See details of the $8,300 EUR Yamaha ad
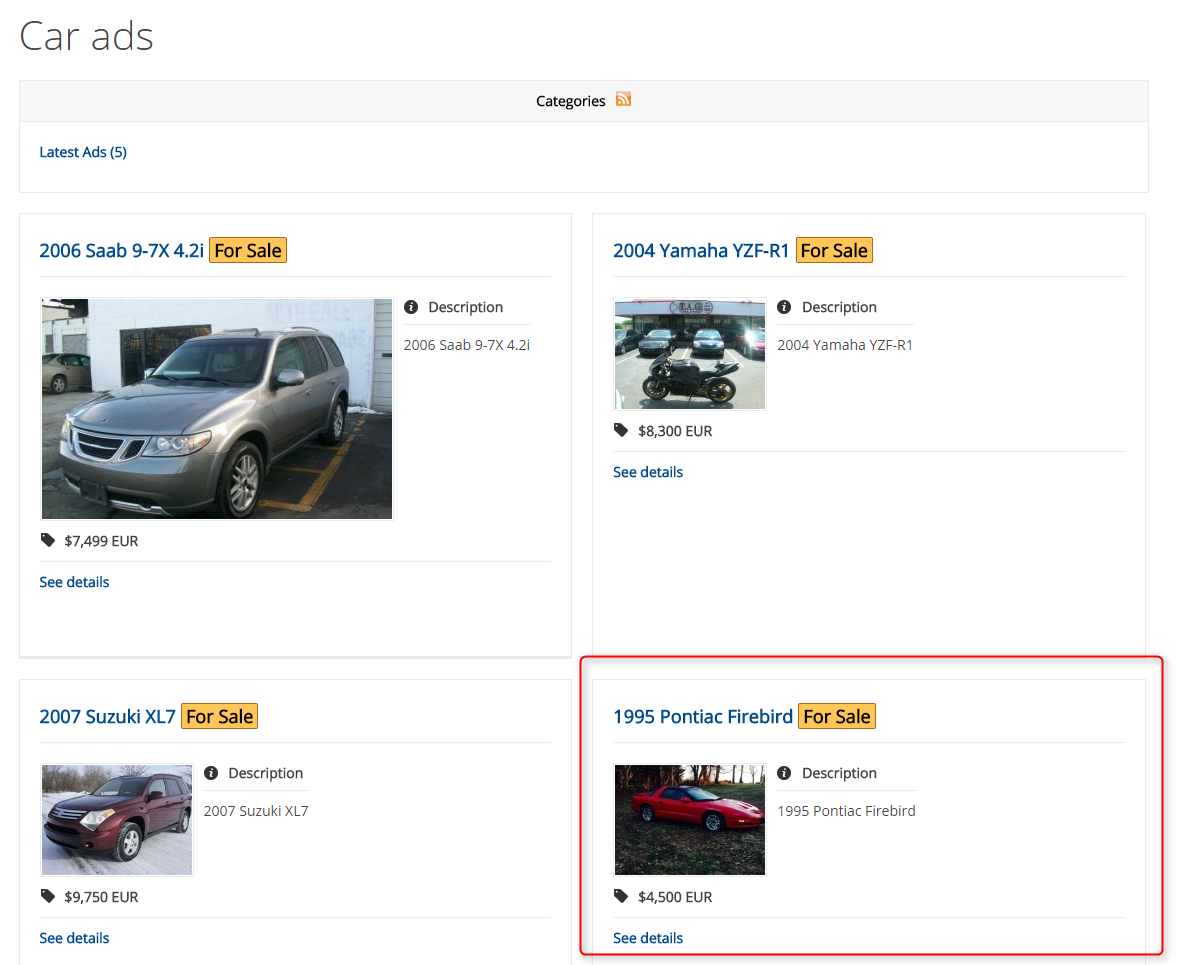Viewport: 1179px width, 965px height. click(647, 472)
